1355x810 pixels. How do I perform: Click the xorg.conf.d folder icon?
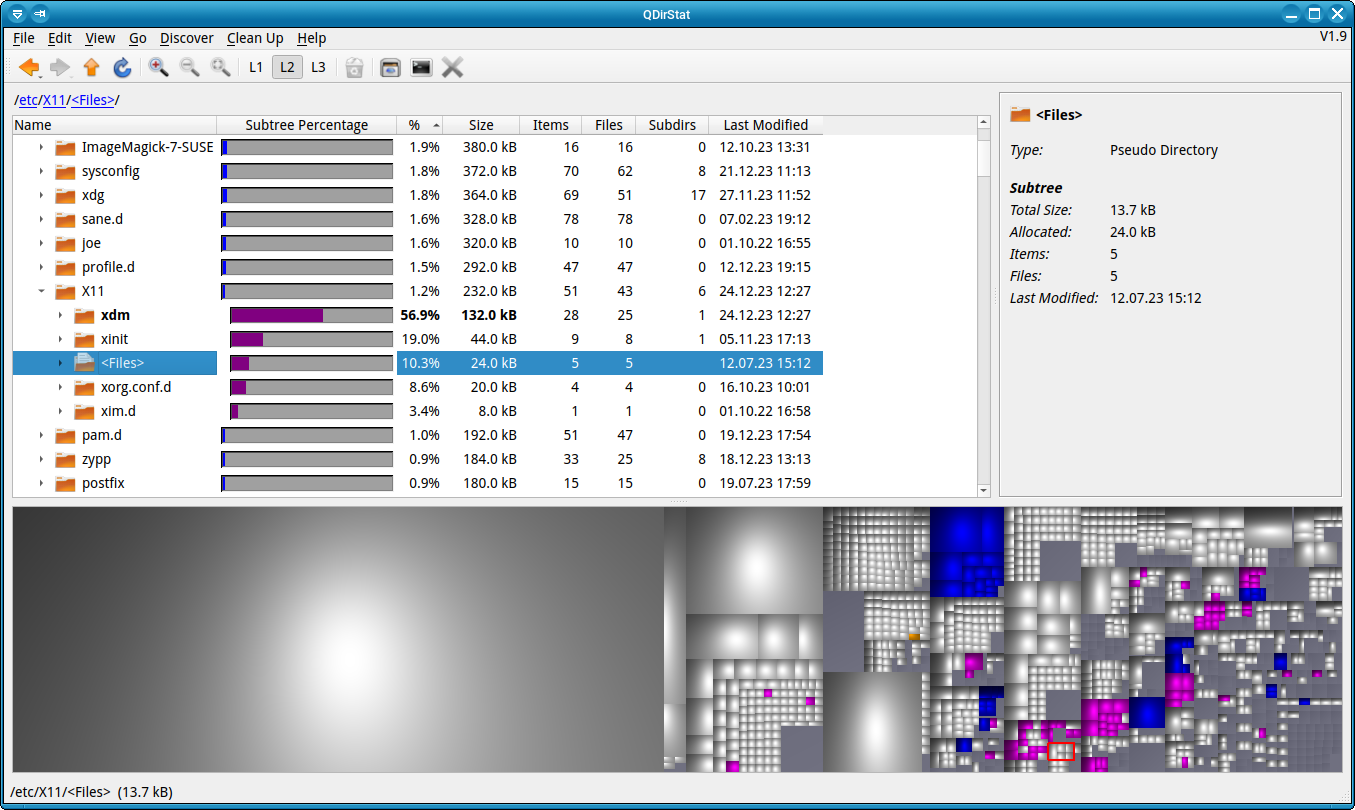[x=84, y=387]
